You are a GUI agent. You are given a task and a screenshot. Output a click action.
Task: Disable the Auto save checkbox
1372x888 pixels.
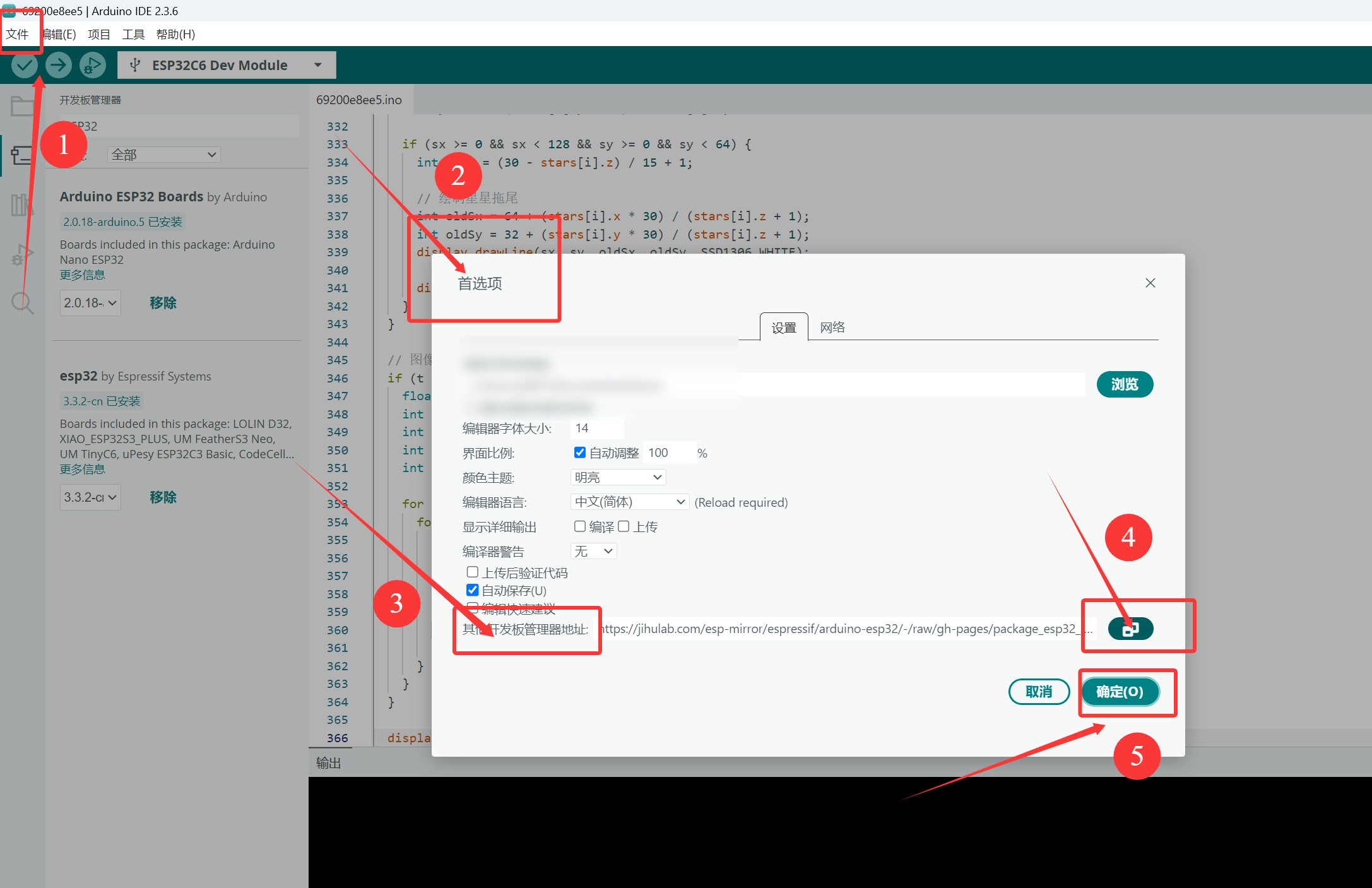click(x=472, y=590)
